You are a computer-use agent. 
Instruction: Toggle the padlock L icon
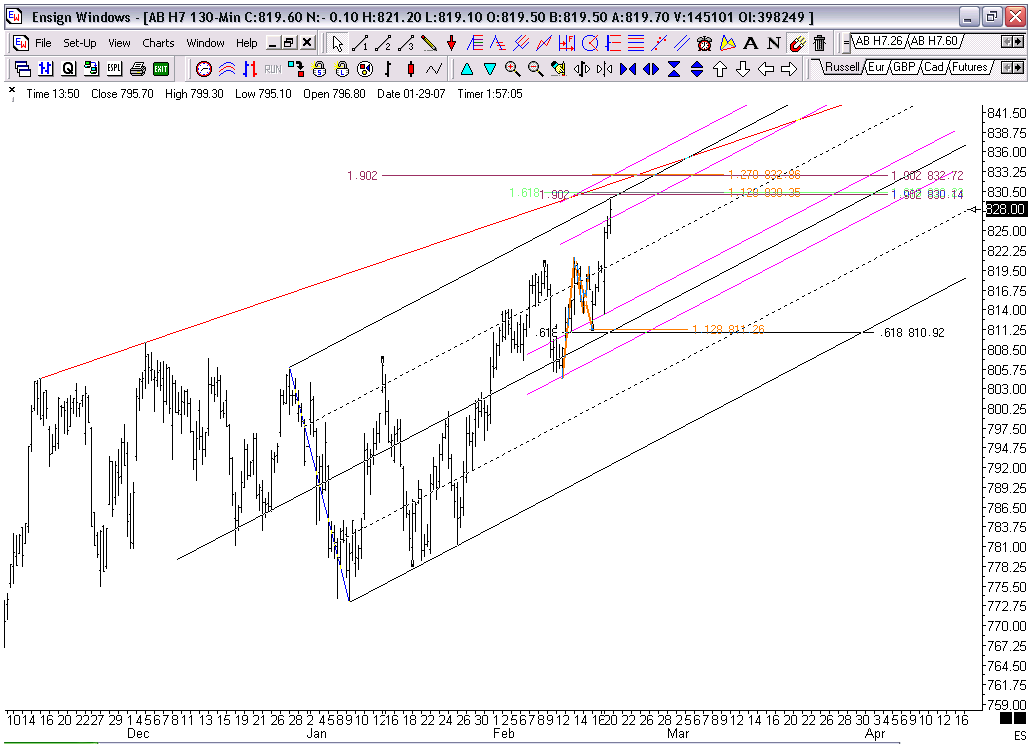coord(342,68)
